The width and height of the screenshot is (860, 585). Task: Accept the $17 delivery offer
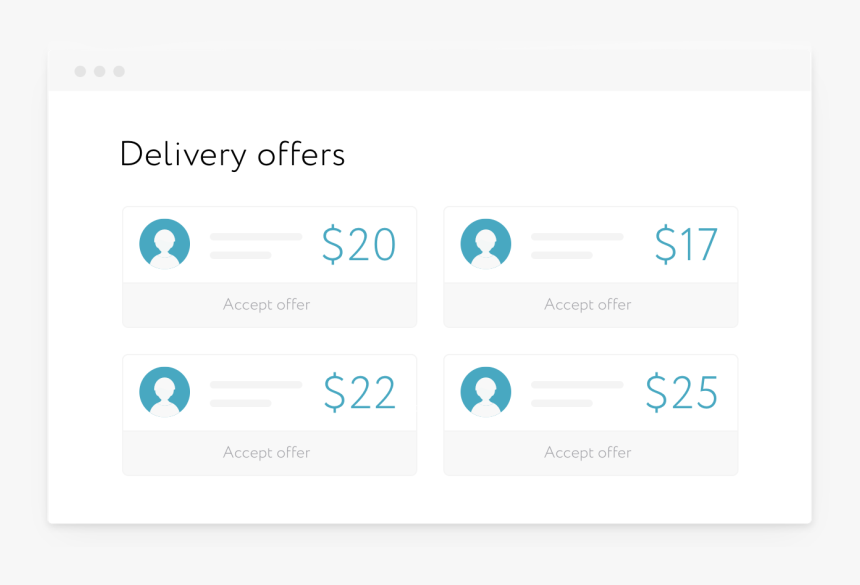click(591, 305)
